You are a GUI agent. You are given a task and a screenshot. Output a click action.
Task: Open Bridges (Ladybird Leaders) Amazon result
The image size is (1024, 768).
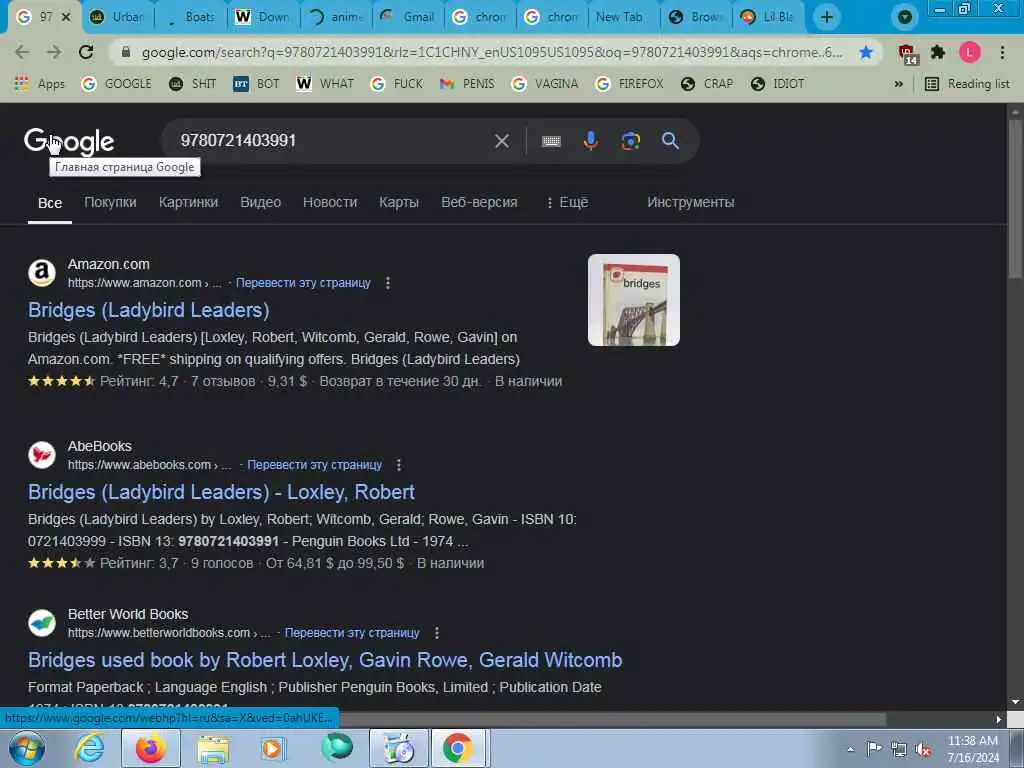click(148, 310)
